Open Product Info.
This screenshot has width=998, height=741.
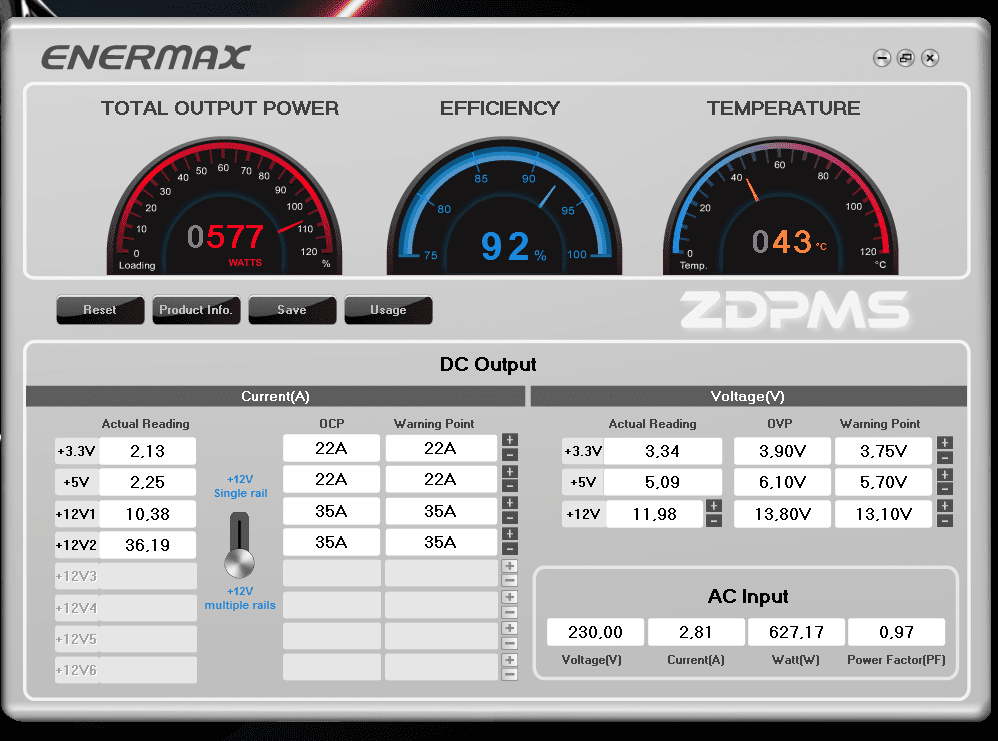196,310
